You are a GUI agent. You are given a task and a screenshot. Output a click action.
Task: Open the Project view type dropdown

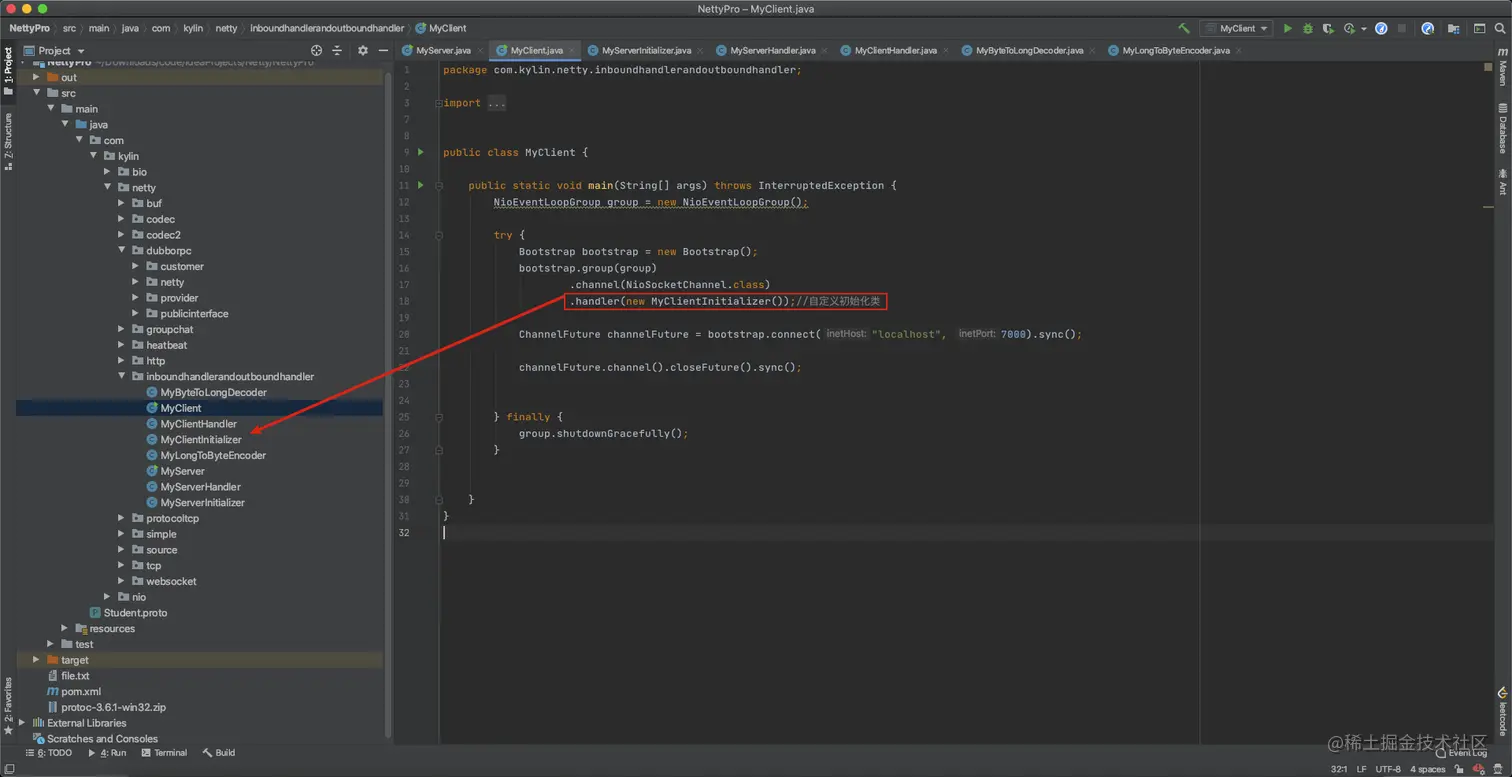(x=56, y=50)
